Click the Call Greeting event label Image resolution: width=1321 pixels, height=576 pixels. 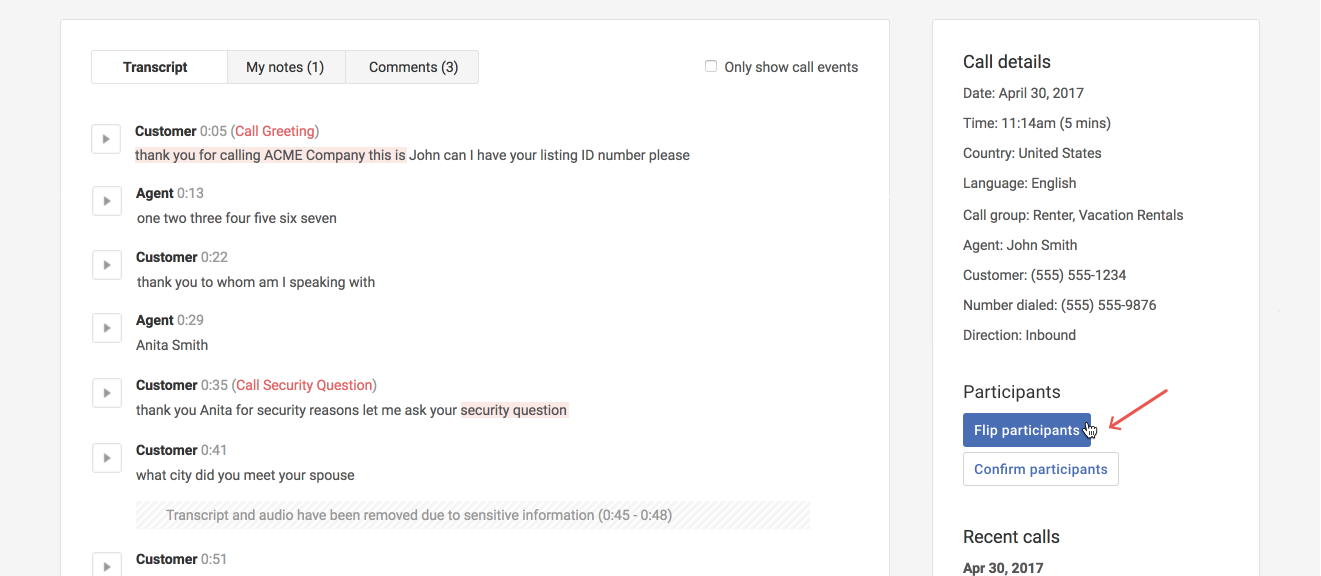click(x=275, y=131)
